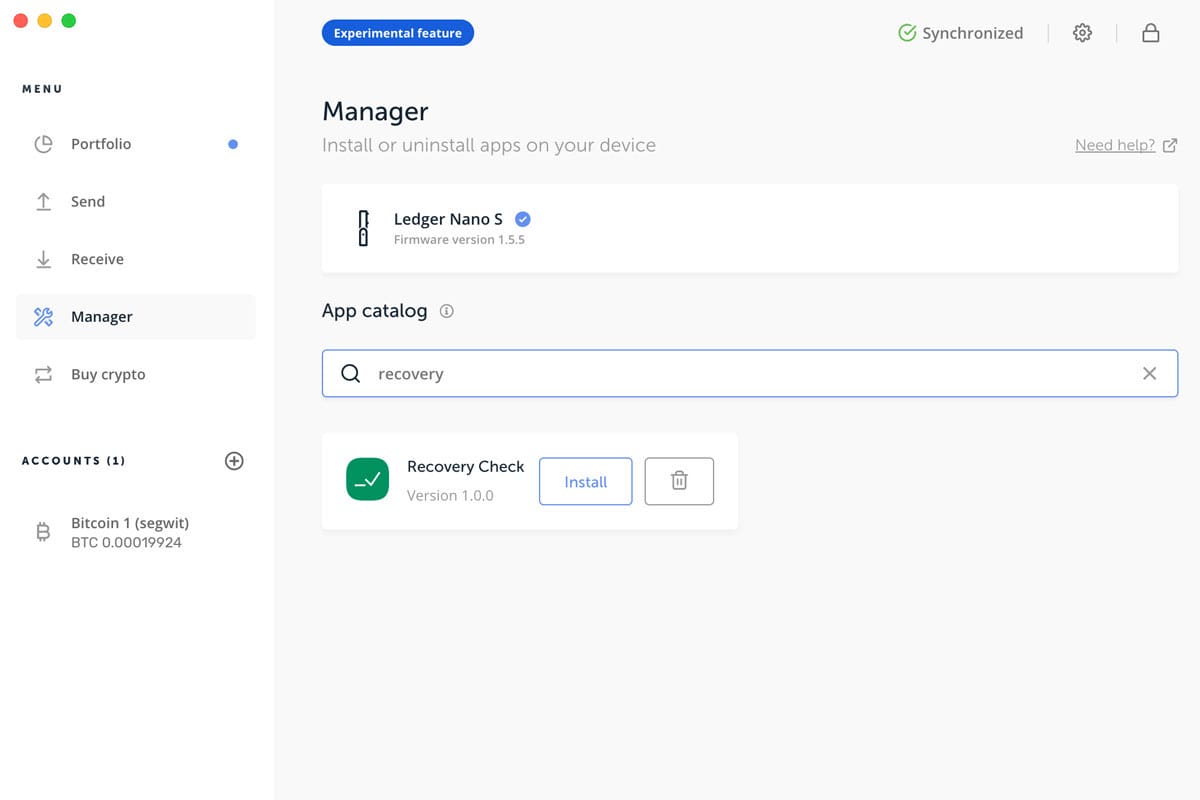Lock the app with padlock icon
The width and height of the screenshot is (1200, 800).
coord(1151,33)
